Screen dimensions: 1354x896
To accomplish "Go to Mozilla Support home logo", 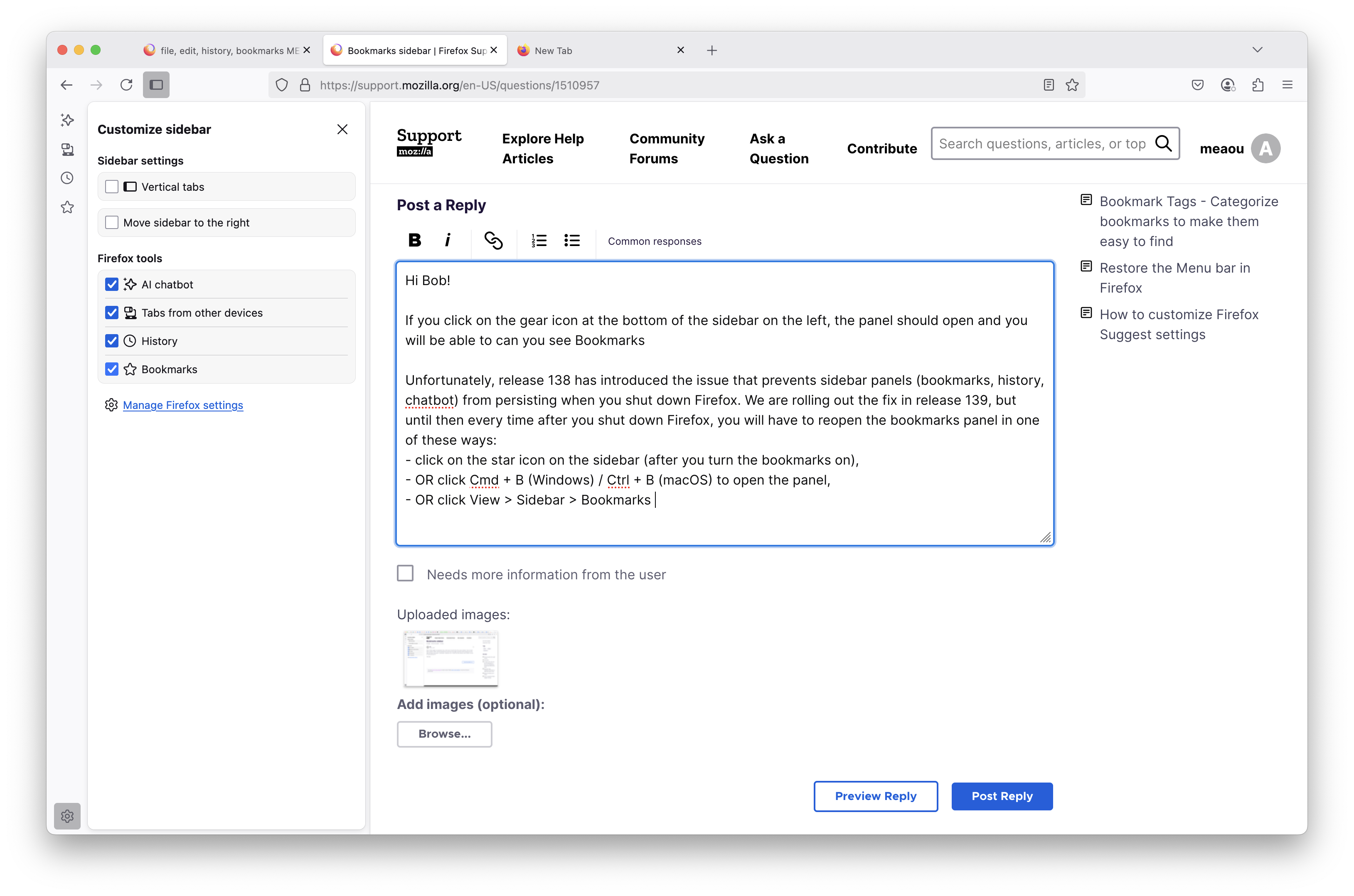I will pyautogui.click(x=428, y=142).
